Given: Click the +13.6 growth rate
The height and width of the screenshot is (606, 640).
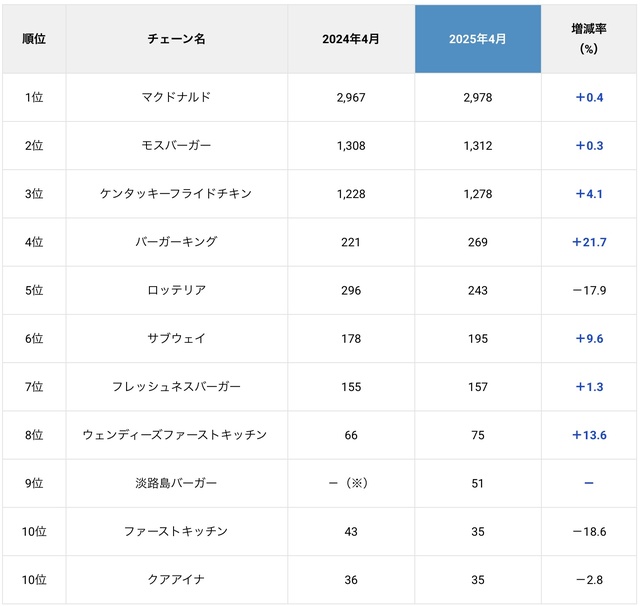Looking at the screenshot, I should click(589, 435).
